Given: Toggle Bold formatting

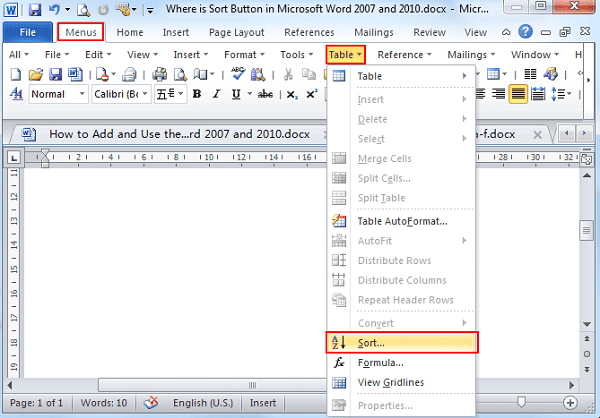Looking at the screenshot, I should tap(197, 94).
